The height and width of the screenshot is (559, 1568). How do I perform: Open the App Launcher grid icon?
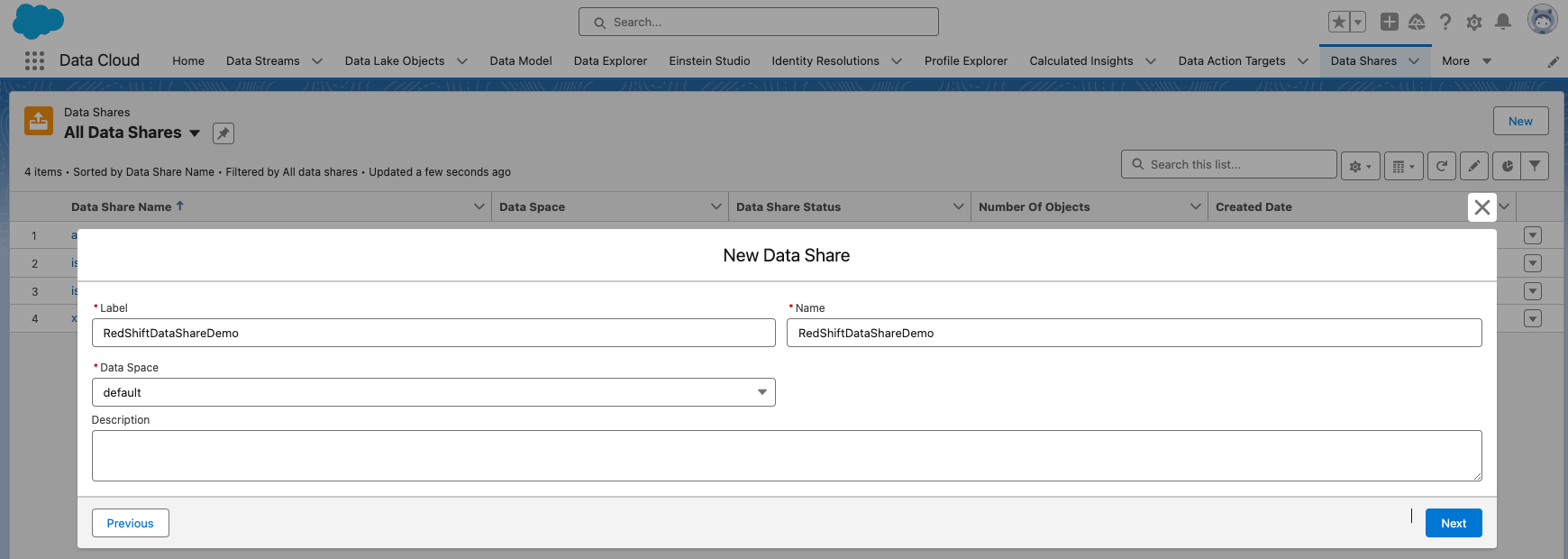click(x=34, y=60)
